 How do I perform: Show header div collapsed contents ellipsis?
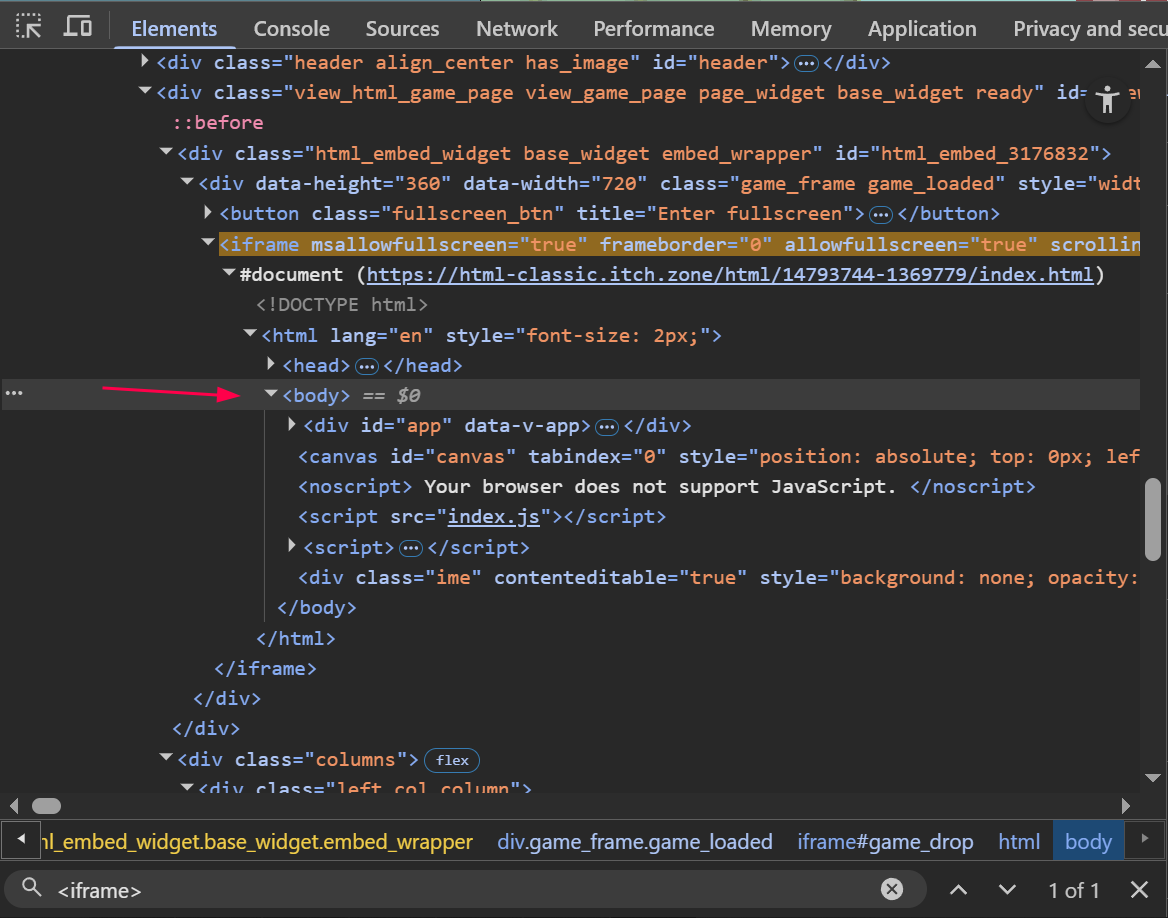806,64
